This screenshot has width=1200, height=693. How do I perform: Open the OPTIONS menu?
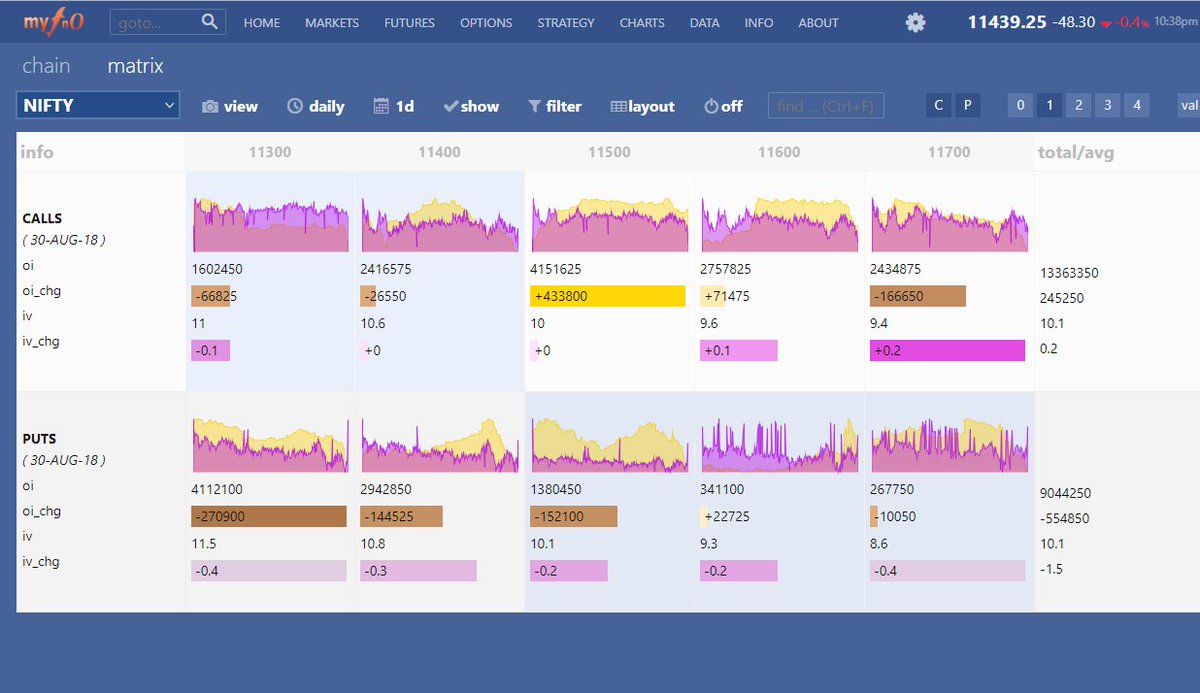click(x=486, y=22)
